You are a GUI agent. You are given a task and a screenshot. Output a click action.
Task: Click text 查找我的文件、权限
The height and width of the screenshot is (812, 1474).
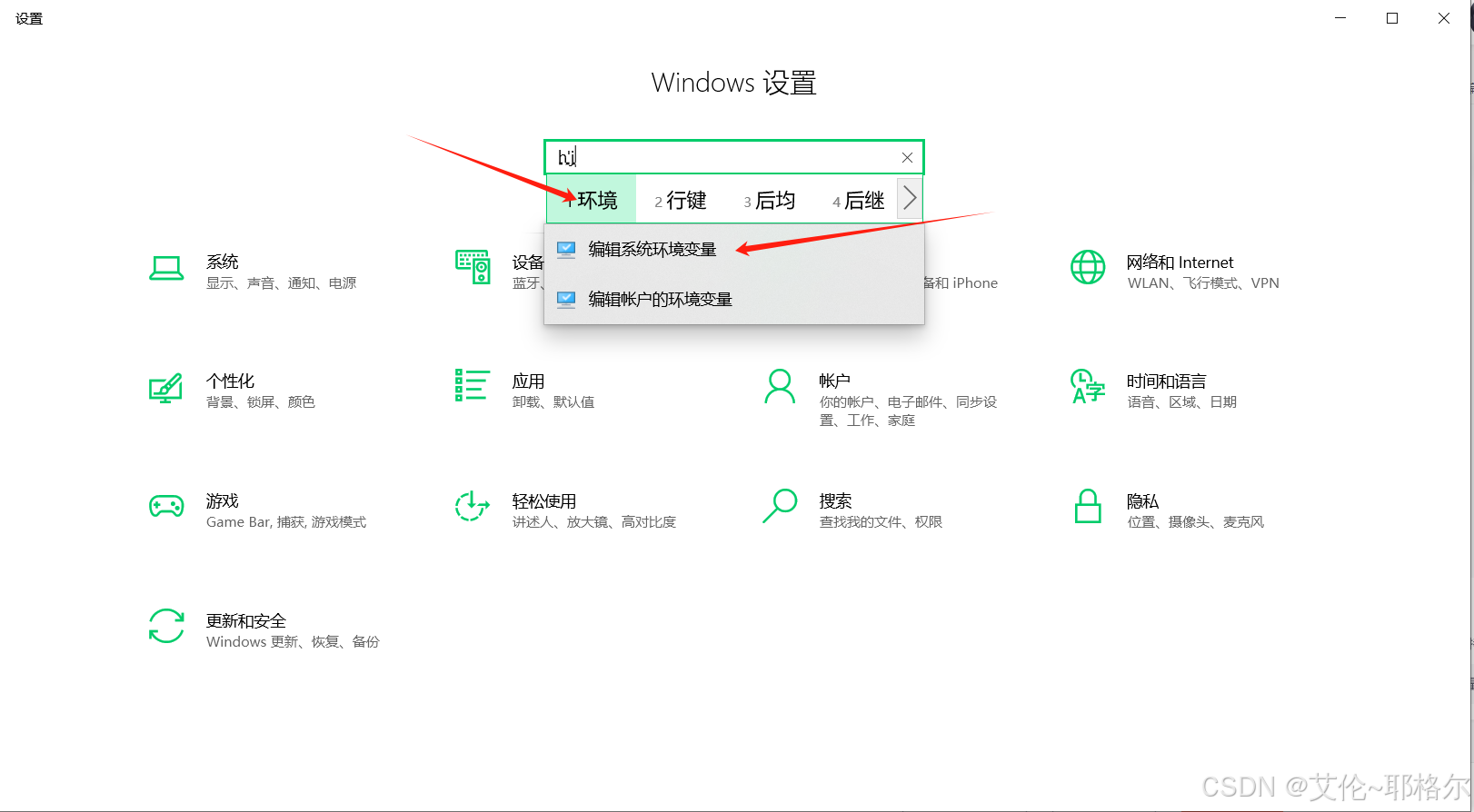(x=881, y=522)
